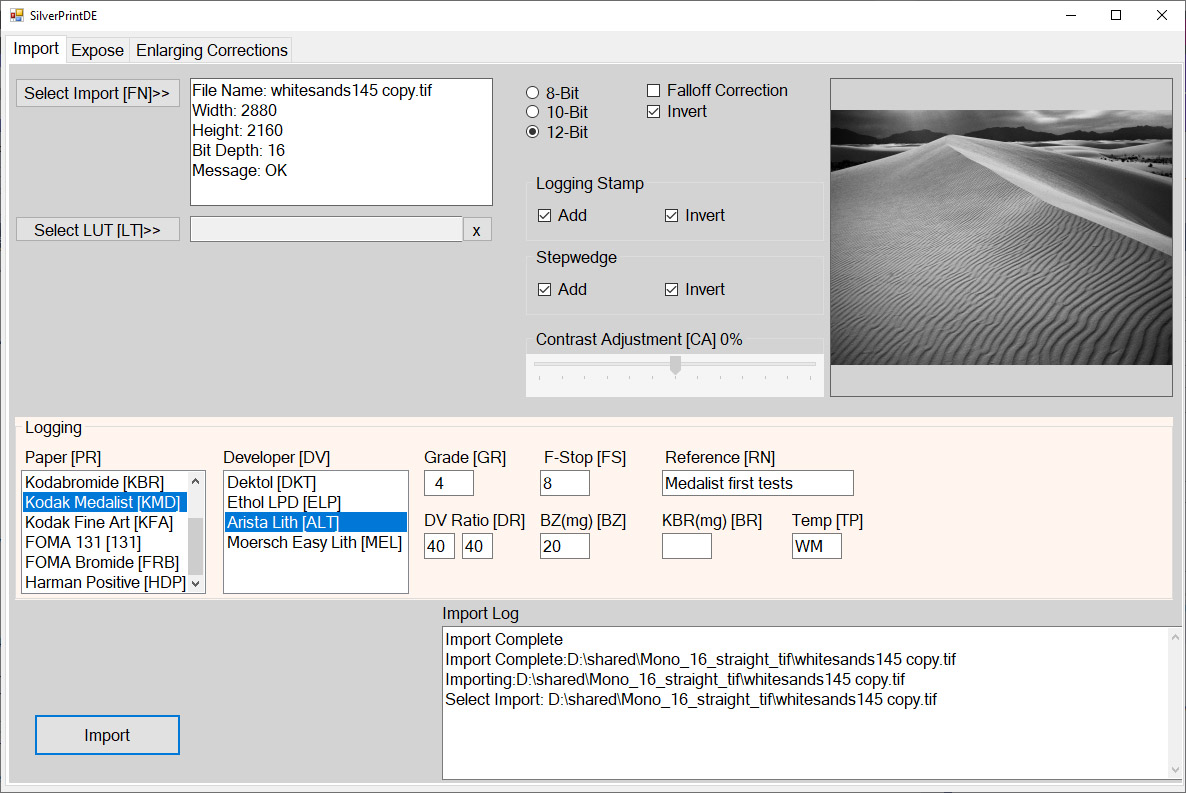This screenshot has height=793, width=1186.
Task: Toggle the Logging Stamp Add checkbox
Action: (x=545, y=216)
